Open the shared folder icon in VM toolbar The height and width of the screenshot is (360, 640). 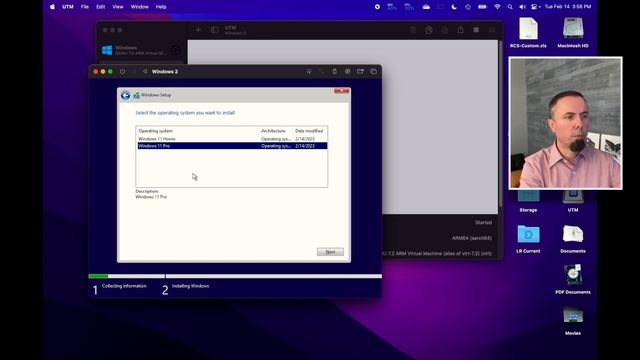[x=360, y=71]
